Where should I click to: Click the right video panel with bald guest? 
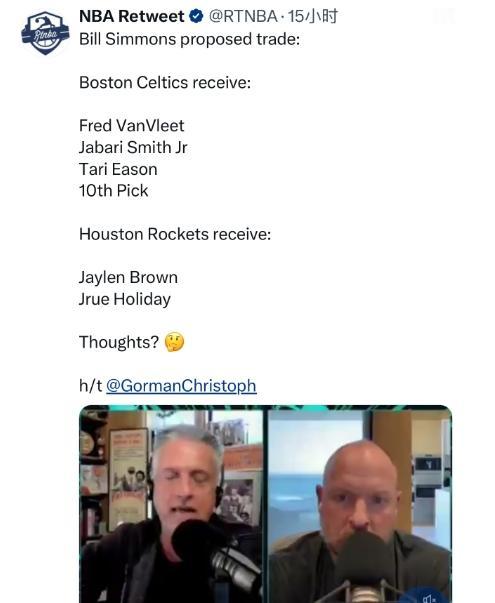359,506
